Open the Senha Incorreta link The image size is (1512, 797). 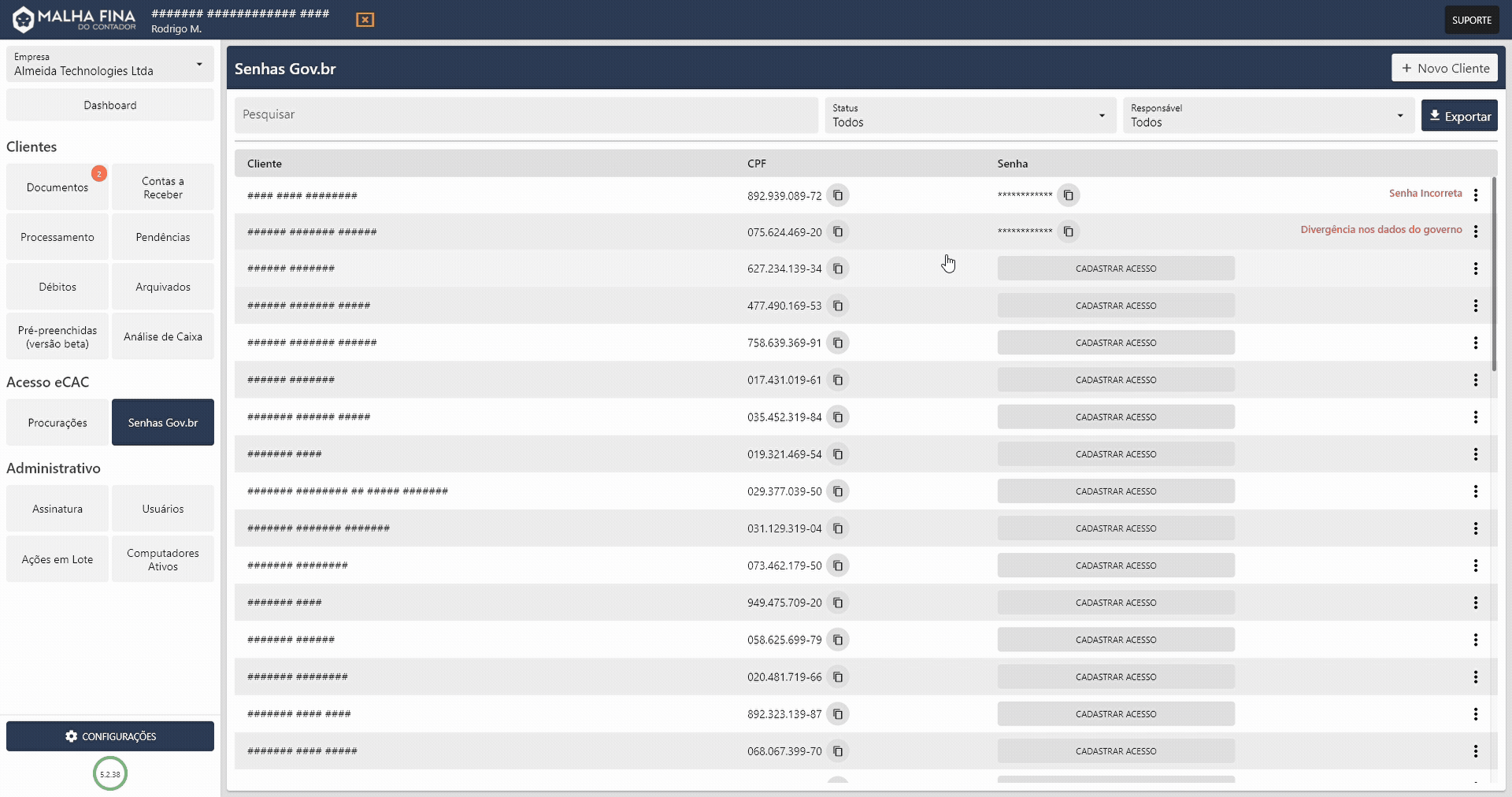tap(1425, 193)
